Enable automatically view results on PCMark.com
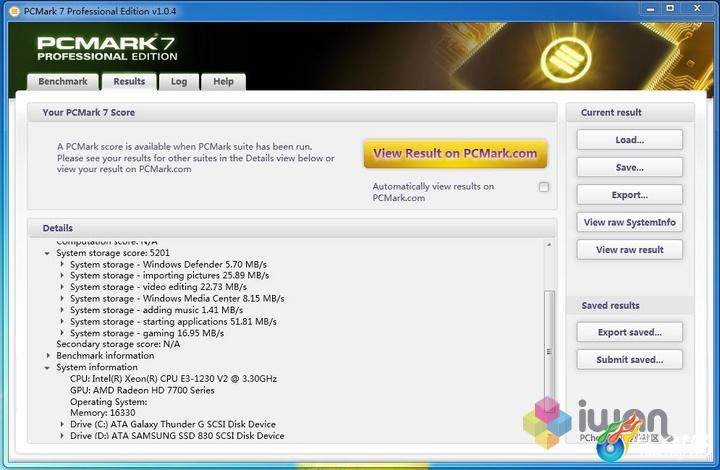This screenshot has width=720, height=470. pos(544,187)
